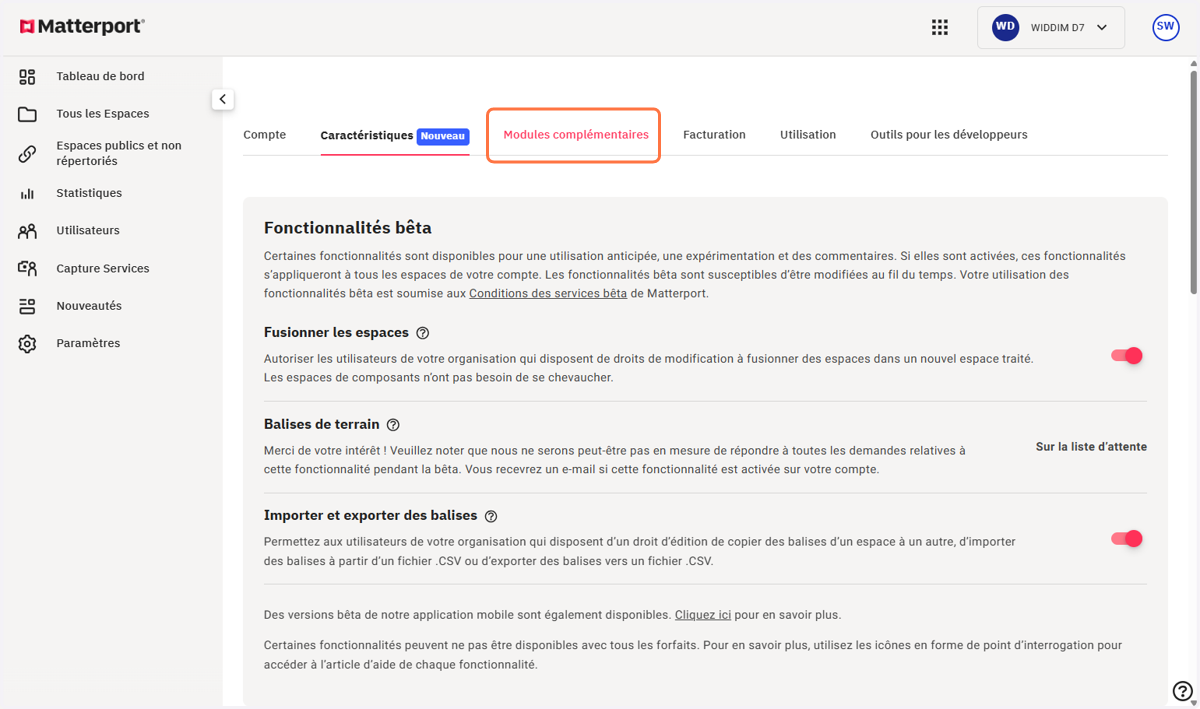The height and width of the screenshot is (709, 1200).
Task: Open Outils pour les développeurs tab
Action: click(x=948, y=135)
